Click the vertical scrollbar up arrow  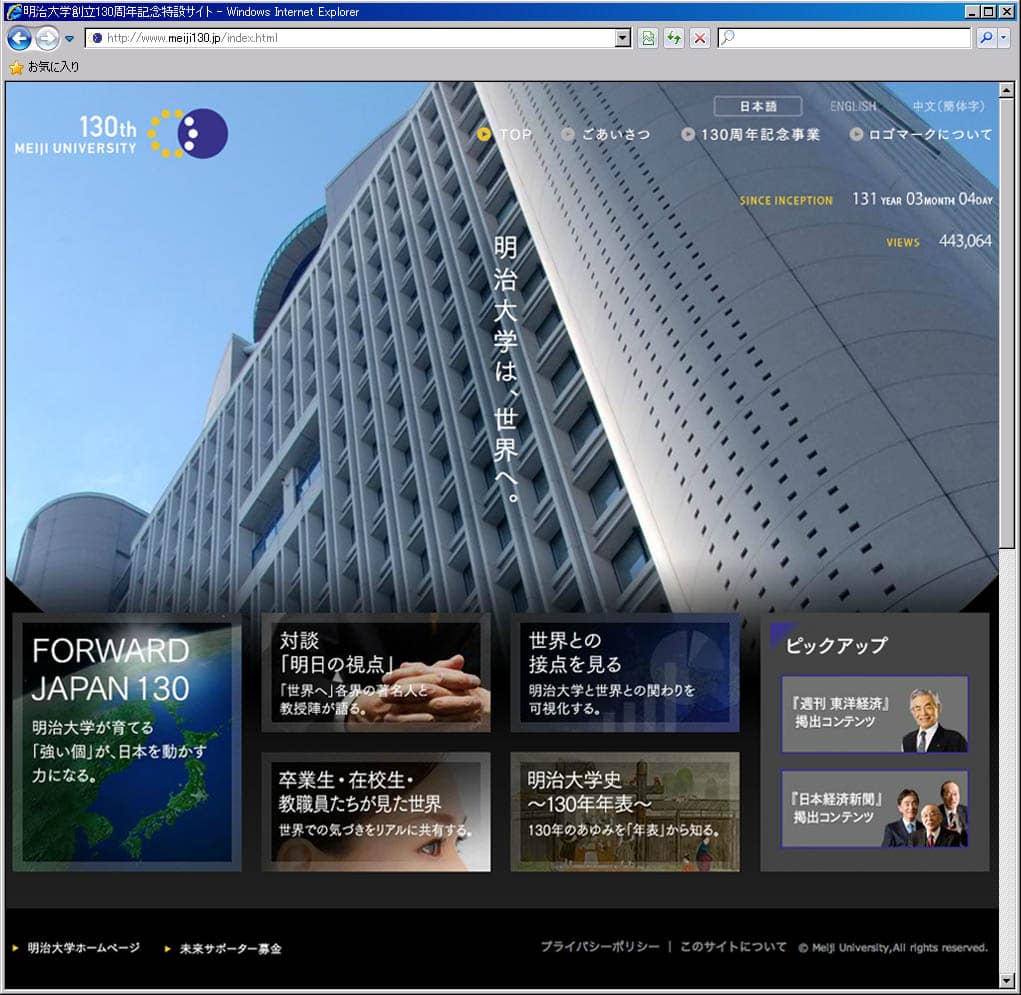[1006, 91]
